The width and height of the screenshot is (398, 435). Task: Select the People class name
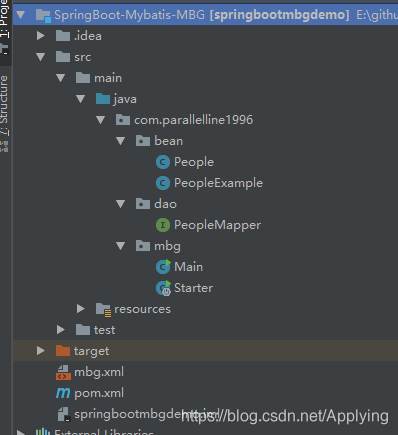tap(194, 162)
